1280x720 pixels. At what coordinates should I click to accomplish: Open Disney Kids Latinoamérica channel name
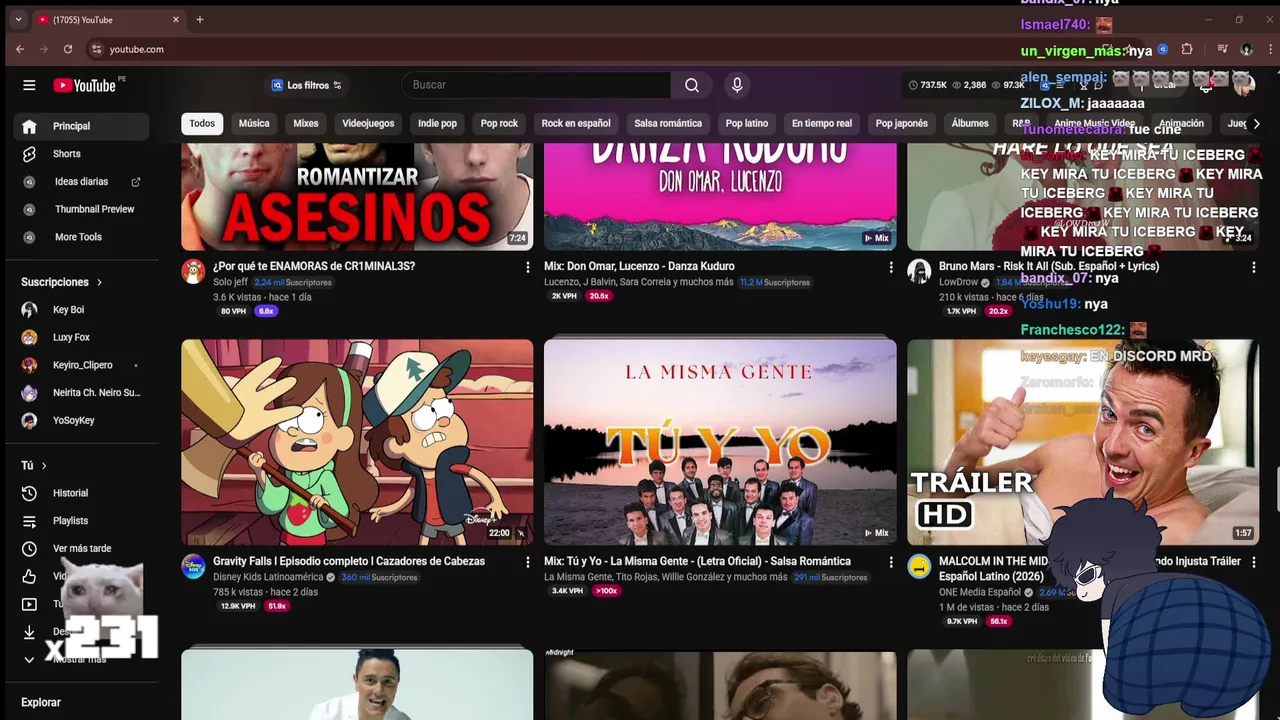[268, 577]
